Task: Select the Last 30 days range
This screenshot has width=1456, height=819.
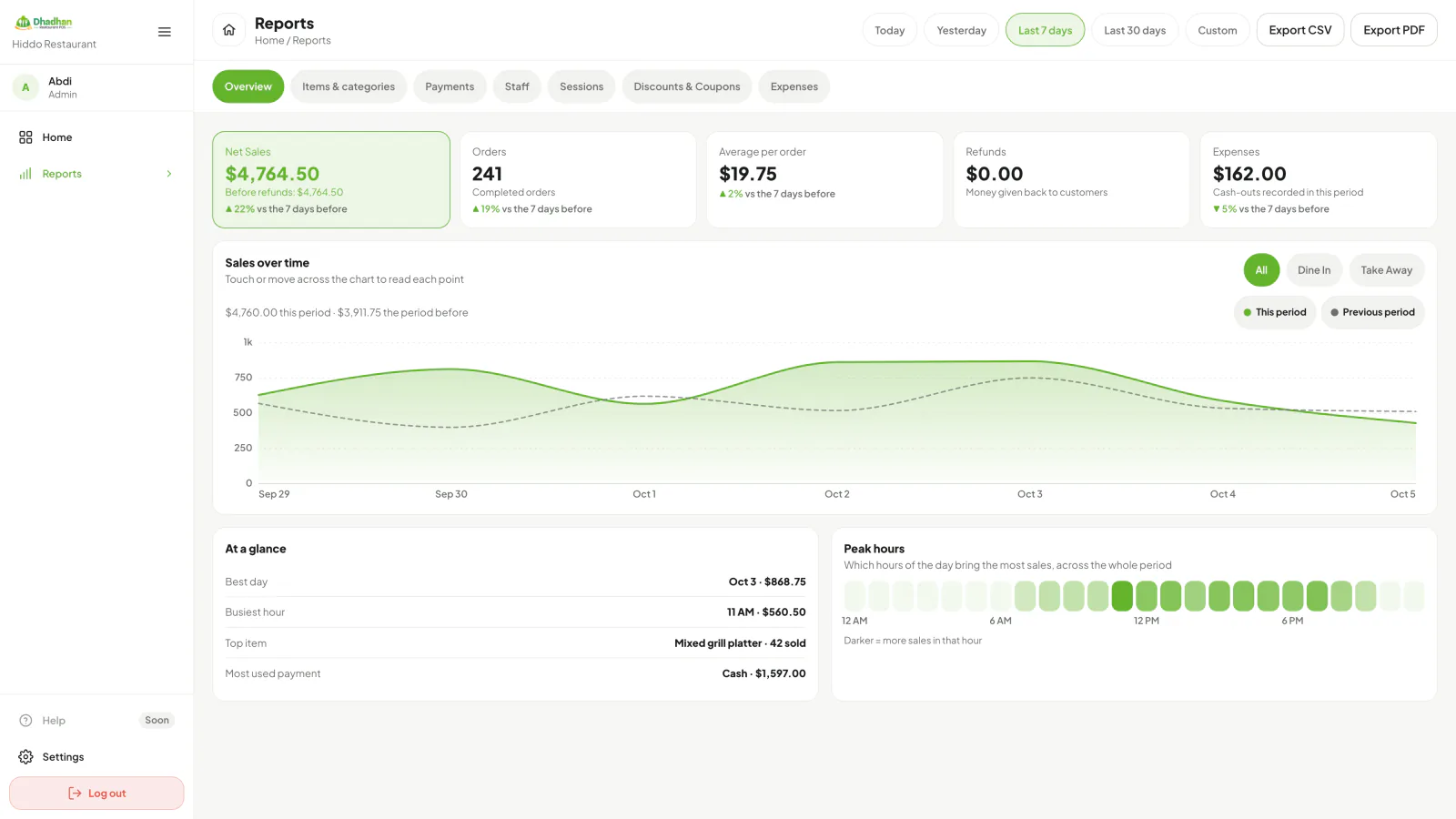Action: click(x=1135, y=30)
